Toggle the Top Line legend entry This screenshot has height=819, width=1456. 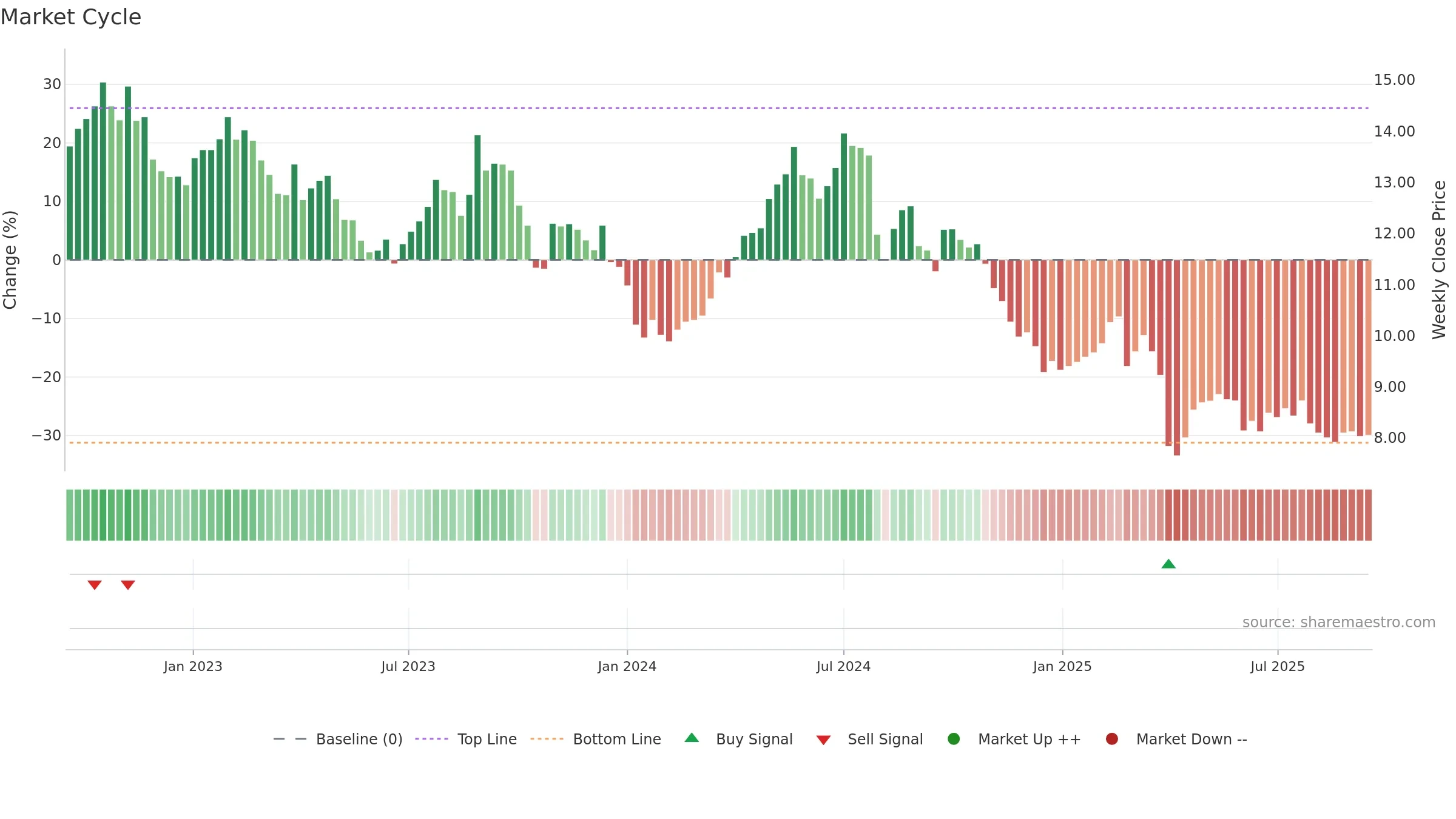(466, 739)
